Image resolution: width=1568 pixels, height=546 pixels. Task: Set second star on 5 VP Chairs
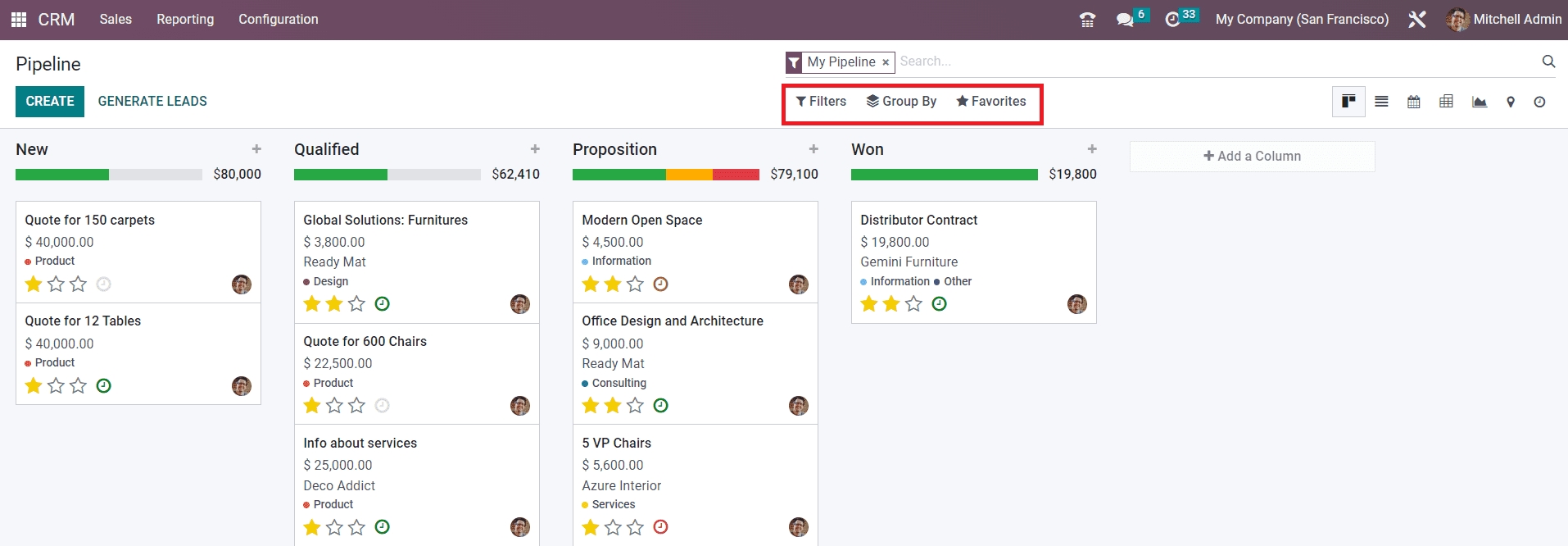(613, 527)
